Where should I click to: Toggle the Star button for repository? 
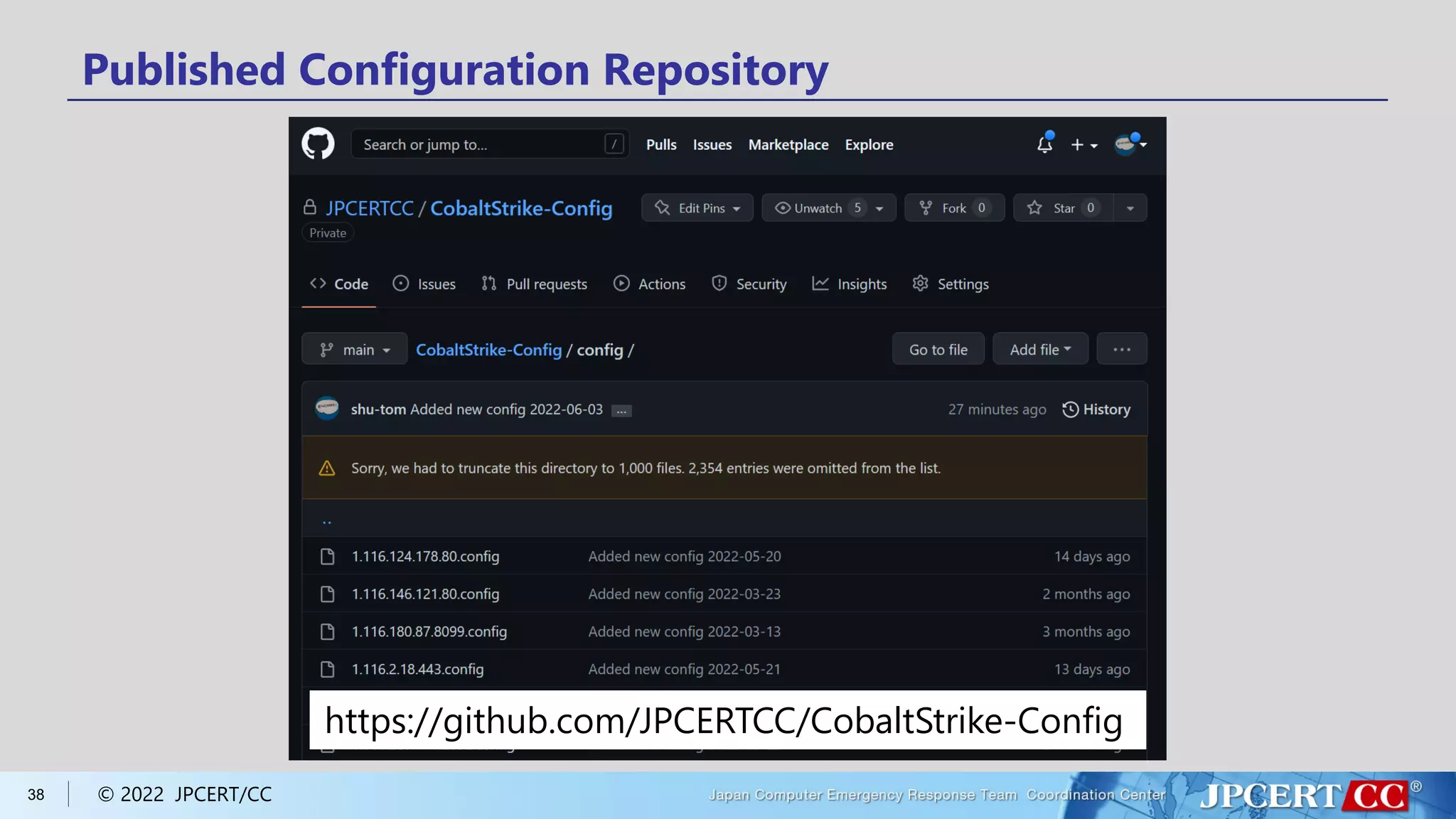1063,208
